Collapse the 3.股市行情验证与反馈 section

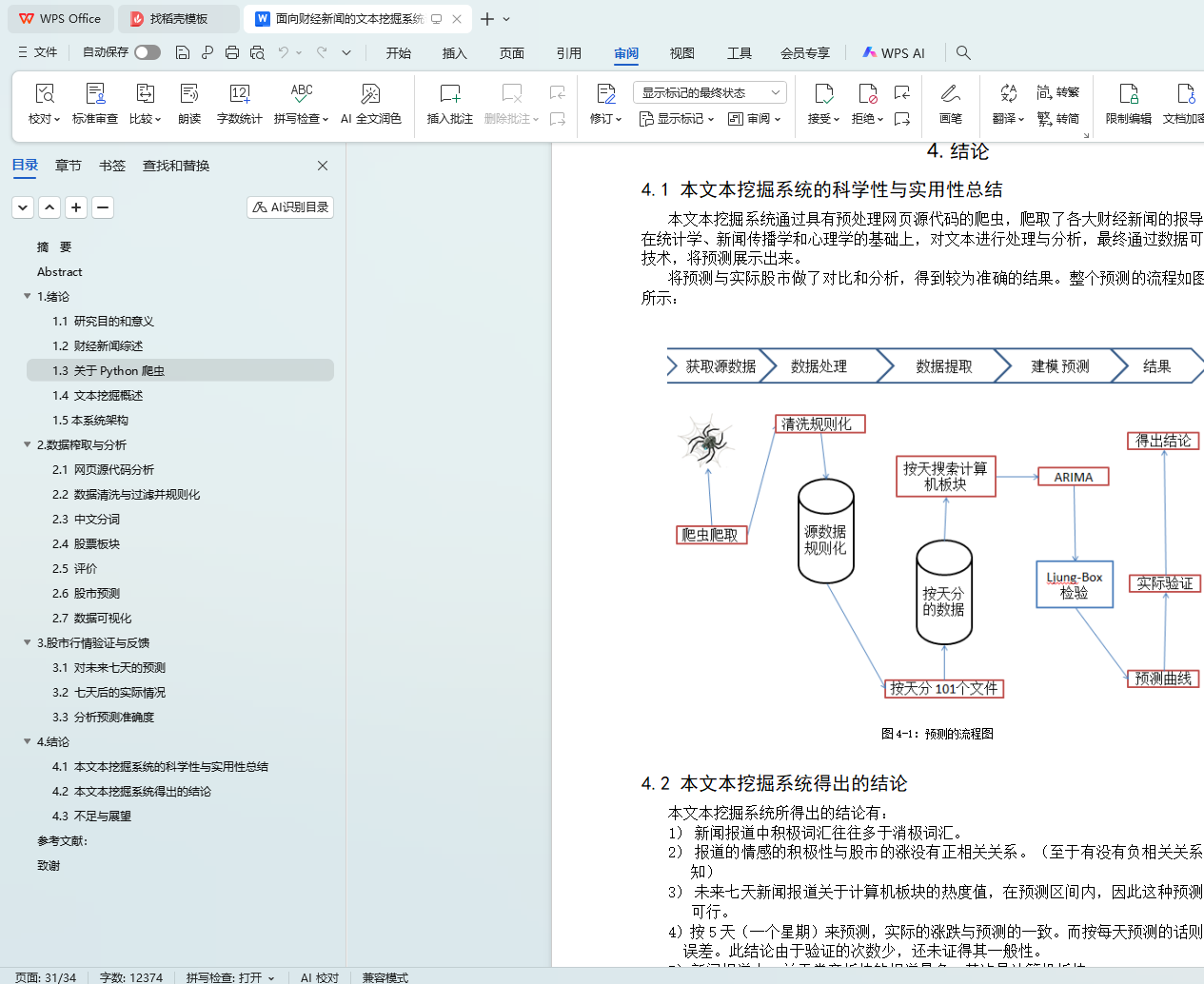click(x=28, y=642)
